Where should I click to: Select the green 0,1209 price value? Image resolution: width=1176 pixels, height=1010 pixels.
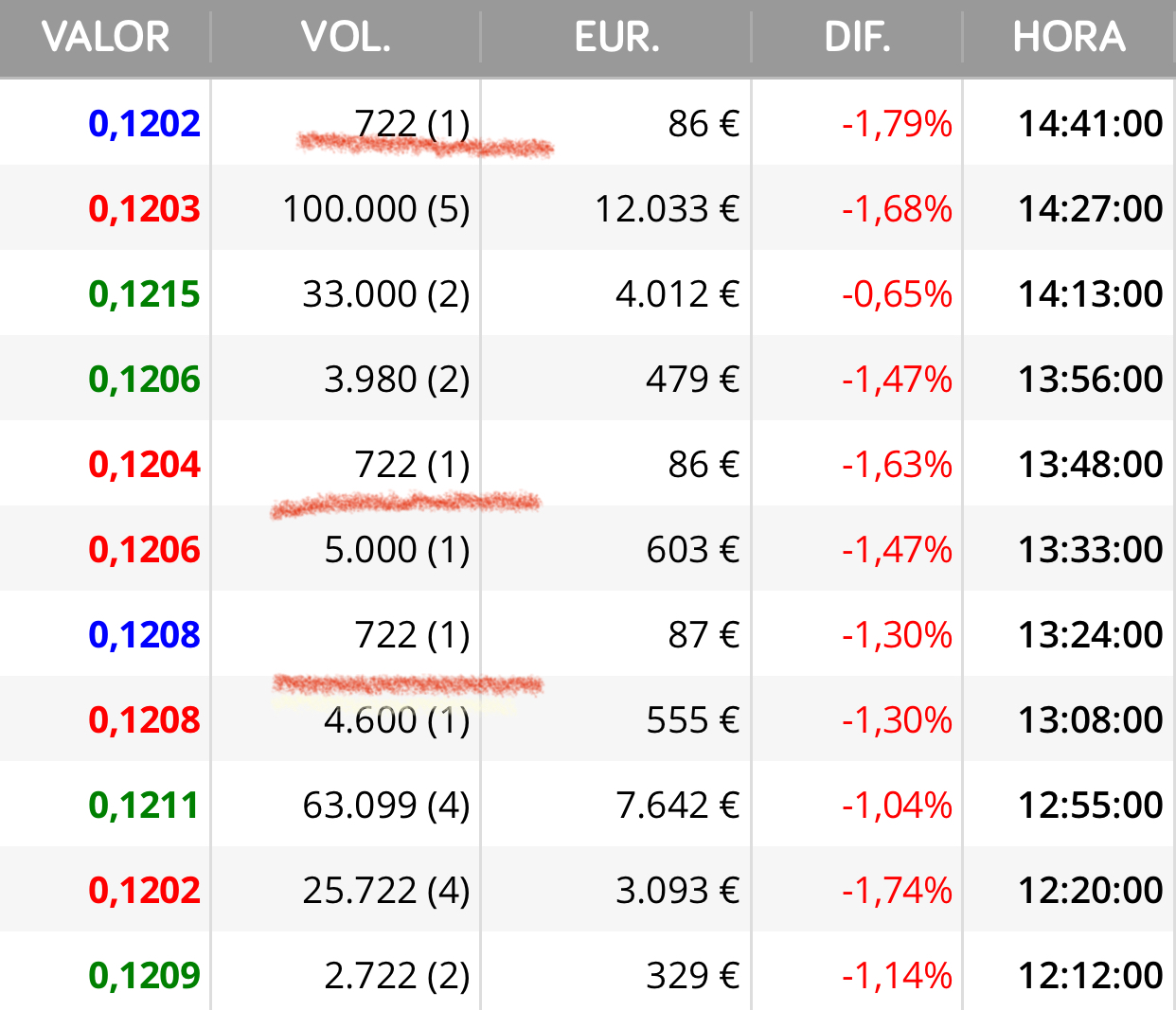pyautogui.click(x=144, y=976)
